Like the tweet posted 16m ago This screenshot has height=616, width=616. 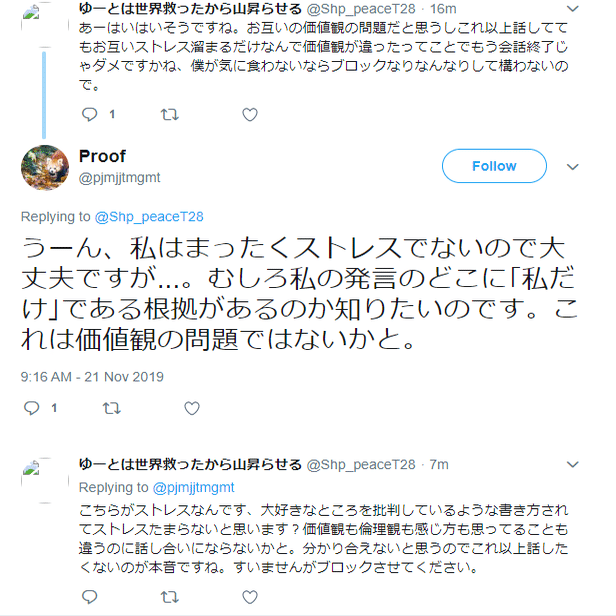pyautogui.click(x=250, y=114)
